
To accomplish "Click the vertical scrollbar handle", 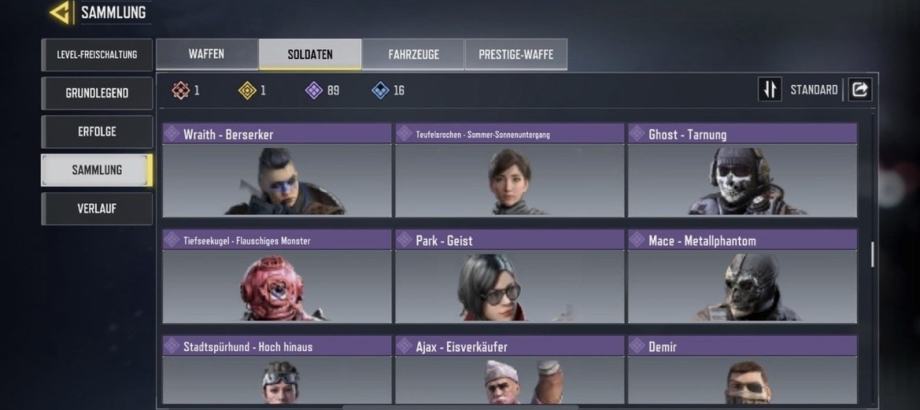I will pyautogui.click(x=872, y=255).
